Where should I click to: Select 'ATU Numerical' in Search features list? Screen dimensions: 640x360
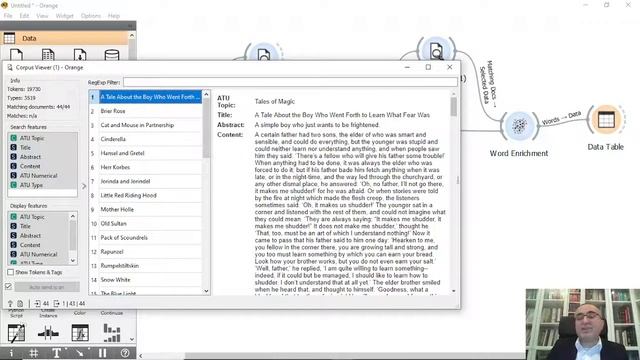(43, 176)
